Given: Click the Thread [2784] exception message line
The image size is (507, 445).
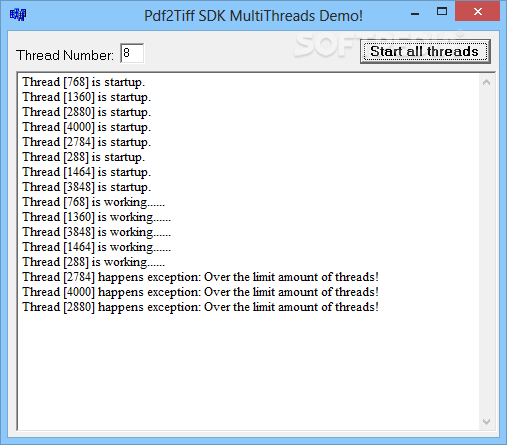Looking at the screenshot, I should [x=201, y=277].
